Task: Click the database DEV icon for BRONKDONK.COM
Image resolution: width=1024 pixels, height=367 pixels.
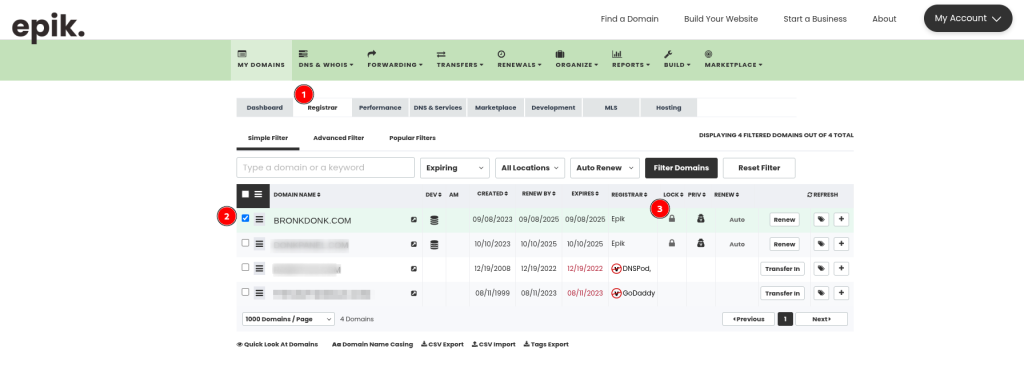Action: click(434, 221)
